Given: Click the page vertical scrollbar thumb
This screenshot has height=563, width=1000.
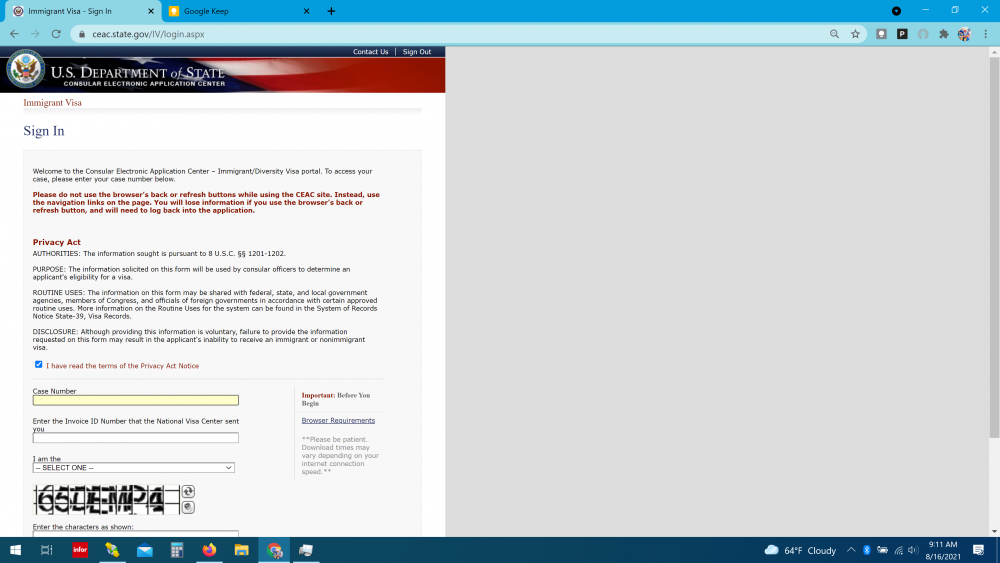Looking at the screenshot, I should pyautogui.click(x=994, y=247).
